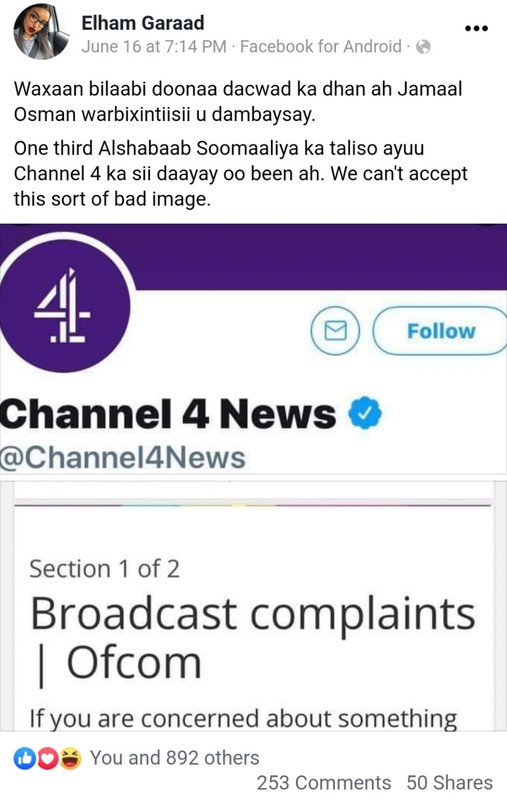Open the 50 Shares link

[450, 783]
